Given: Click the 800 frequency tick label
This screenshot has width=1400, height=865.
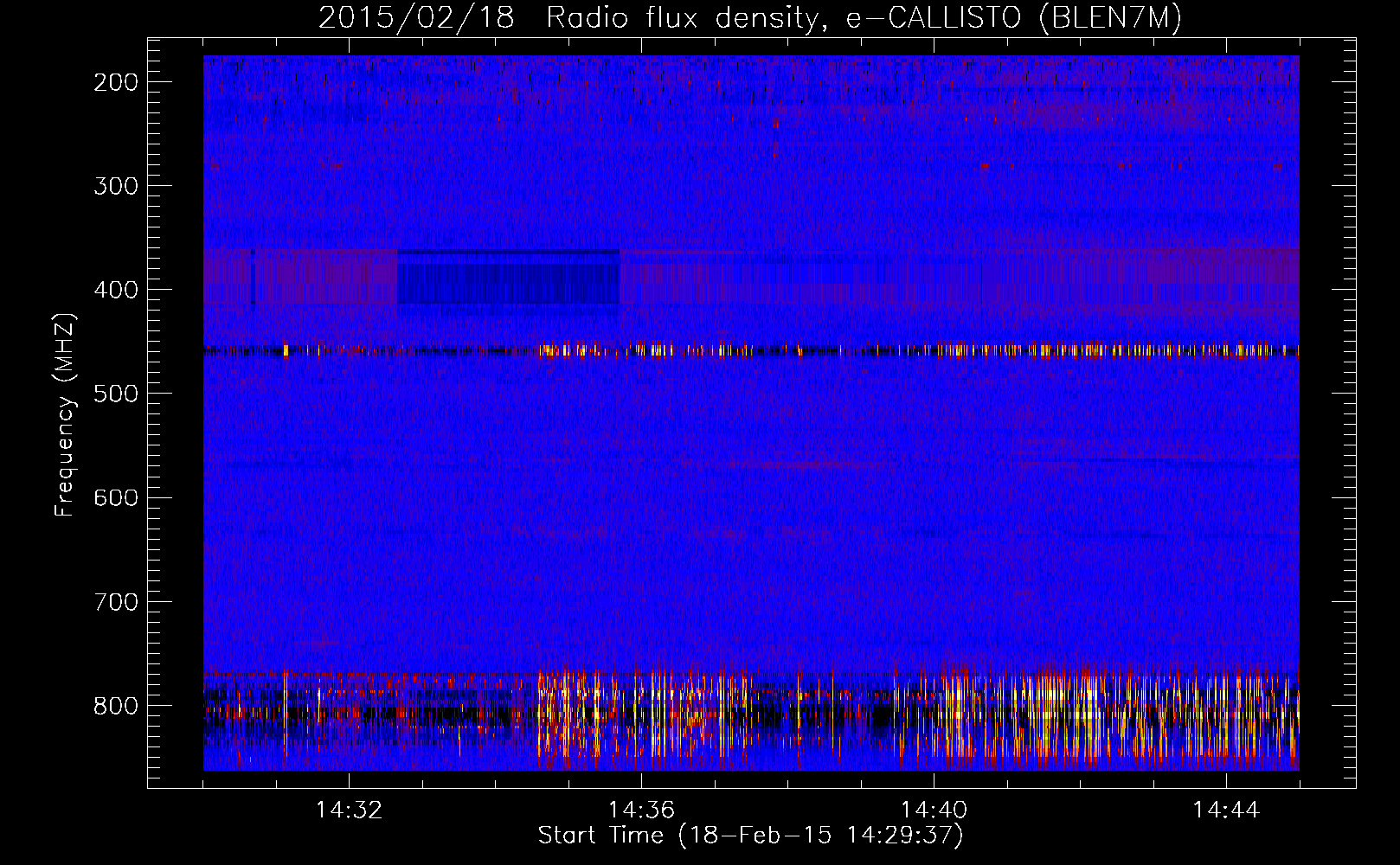Looking at the screenshot, I should pyautogui.click(x=115, y=706).
